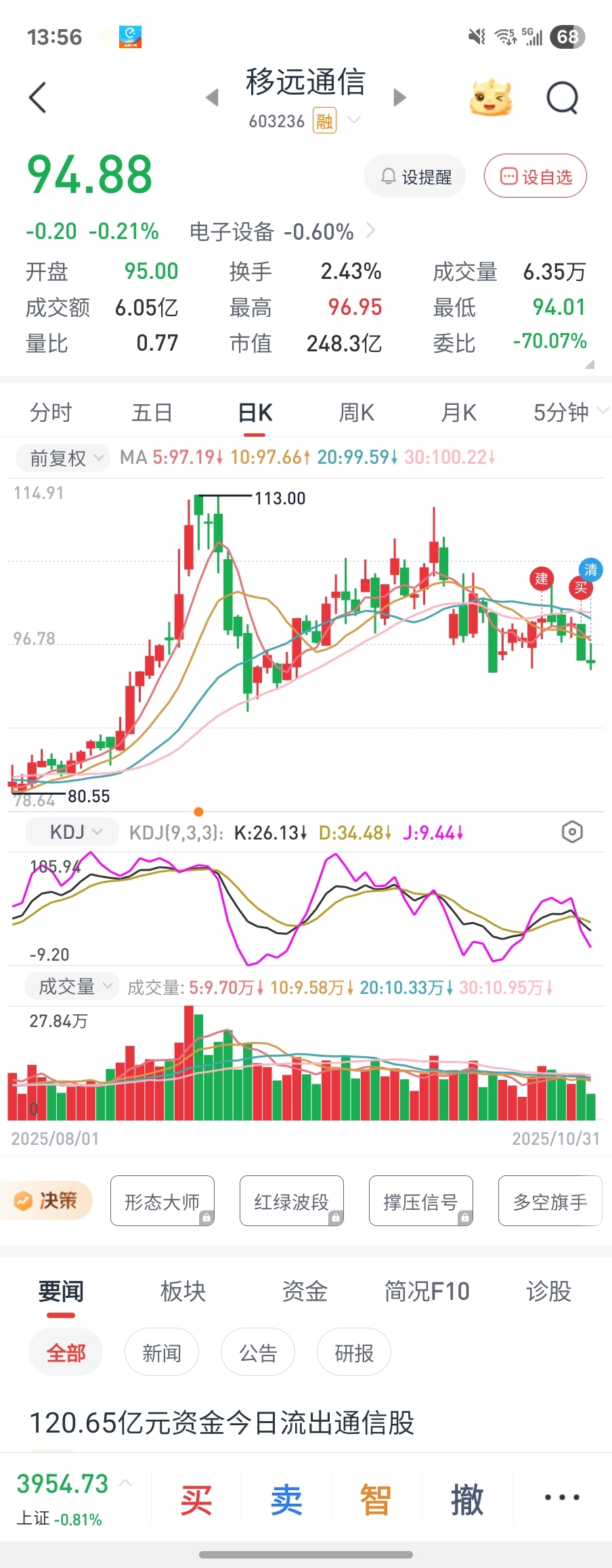612x1568 pixels.
Task: Open the locked 红绿波段 tool
Action: 292,1201
